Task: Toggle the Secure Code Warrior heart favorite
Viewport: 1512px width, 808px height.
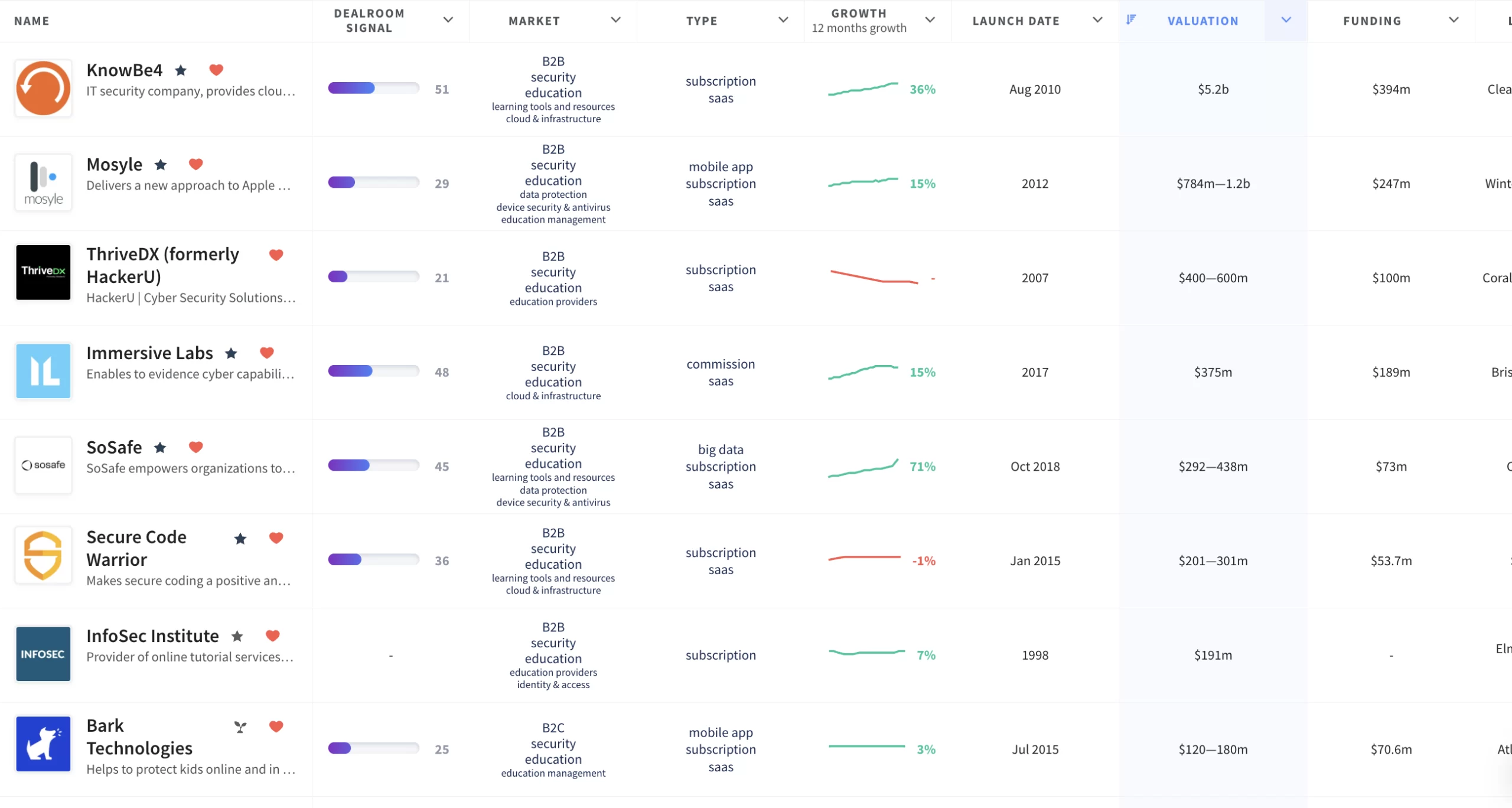Action: point(276,537)
